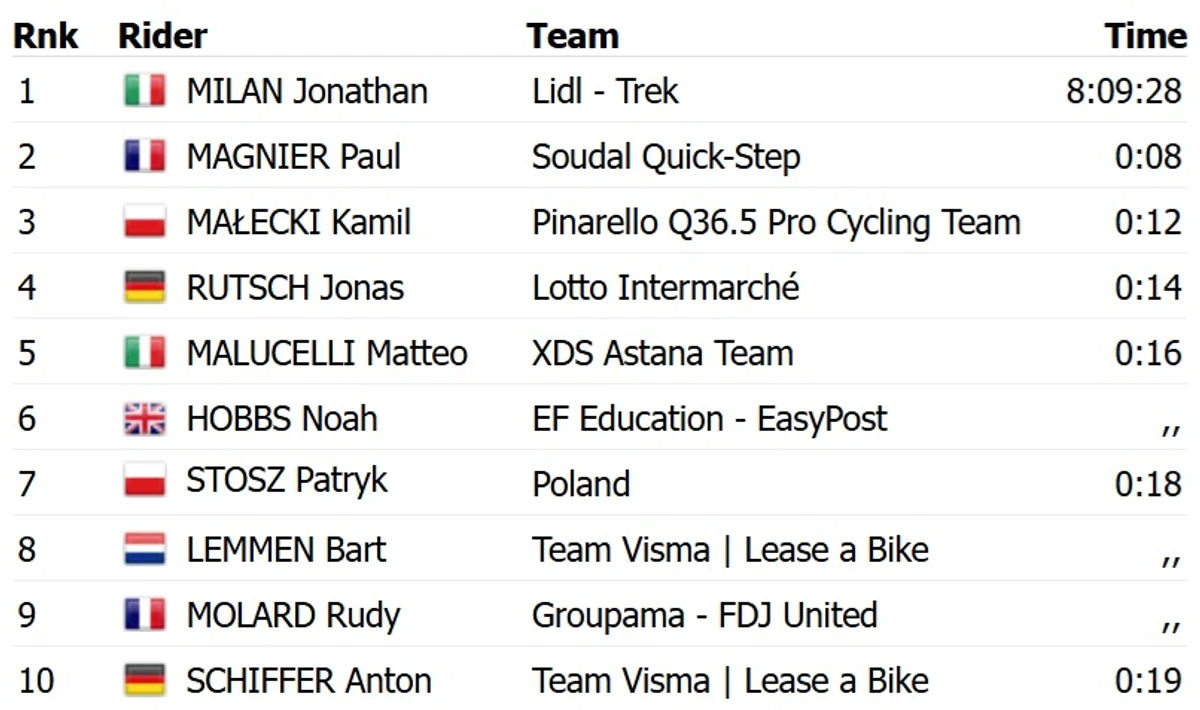Click the German flag beside RUTSCH Jonas
The width and height of the screenshot is (1200, 710).
(x=145, y=288)
